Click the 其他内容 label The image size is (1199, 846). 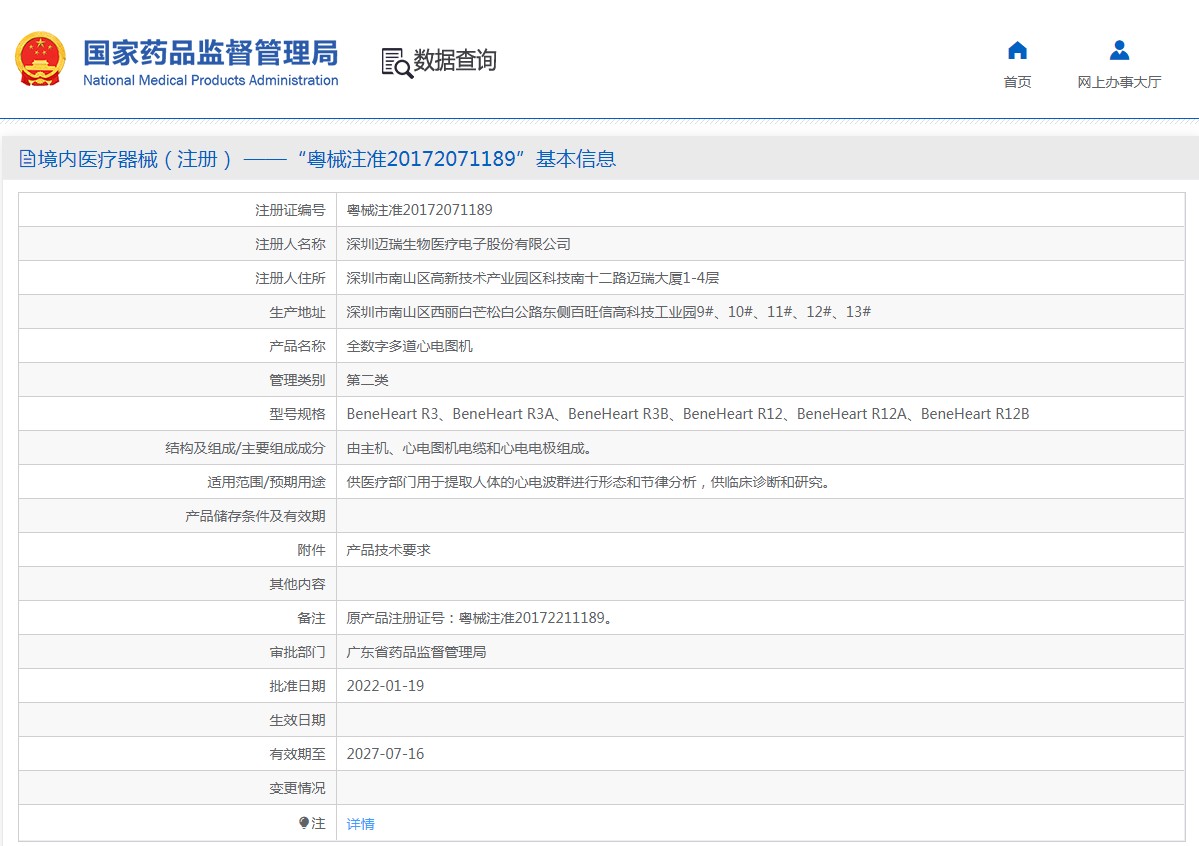(x=297, y=584)
